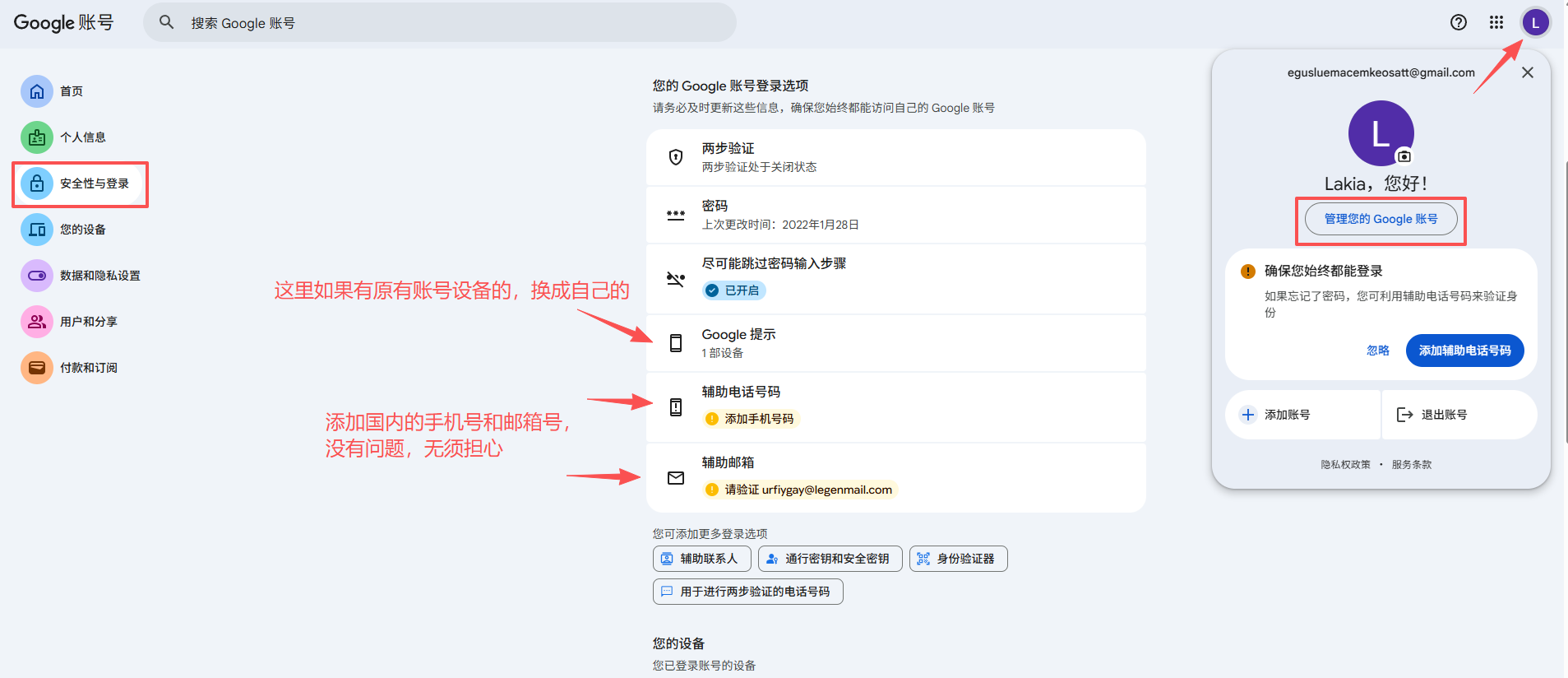The height and width of the screenshot is (678, 1568).
Task: Click the skip-password icon in 尽可能跳过密码输入步骤 row
Action: coord(676,279)
